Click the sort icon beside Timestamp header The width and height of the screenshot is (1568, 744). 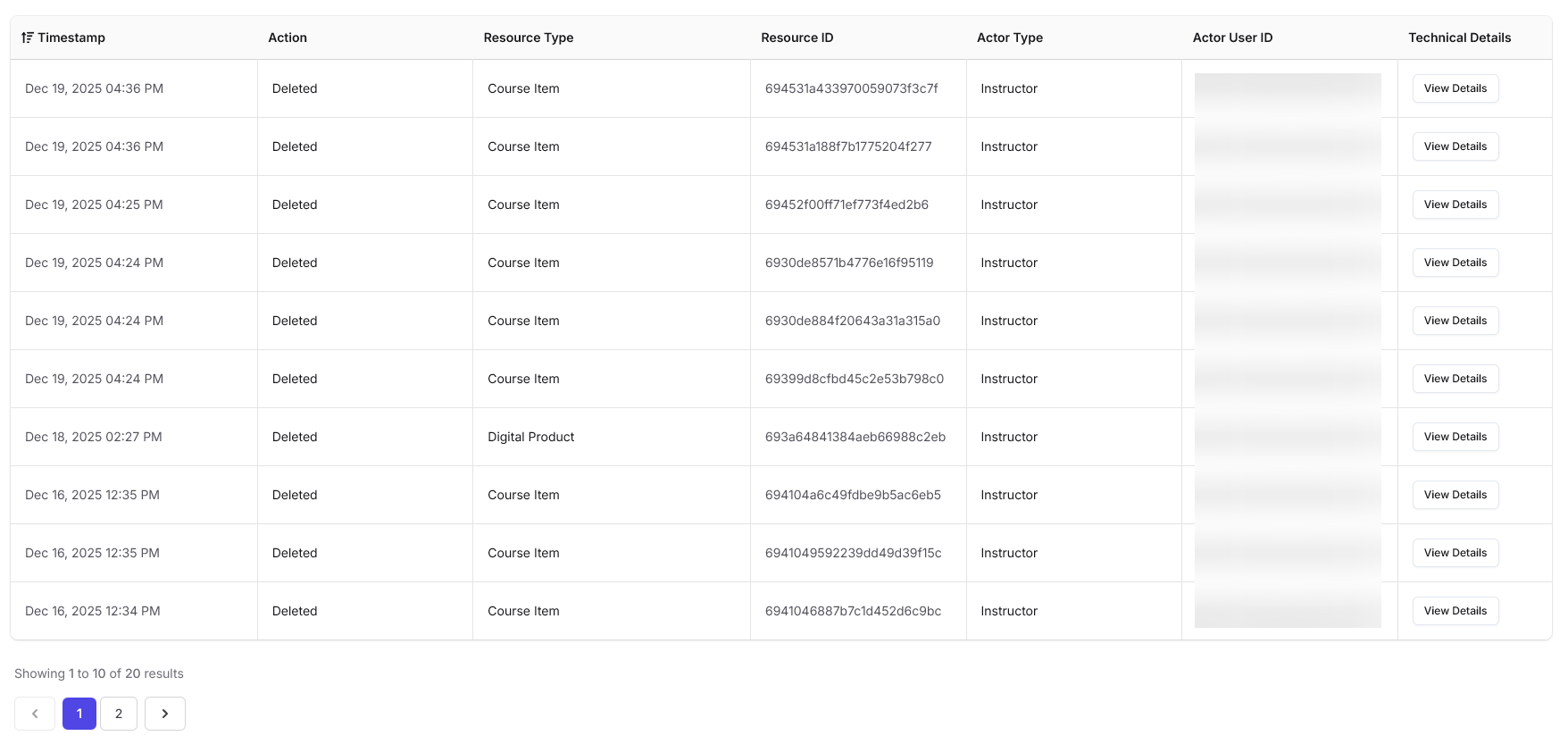(x=28, y=38)
